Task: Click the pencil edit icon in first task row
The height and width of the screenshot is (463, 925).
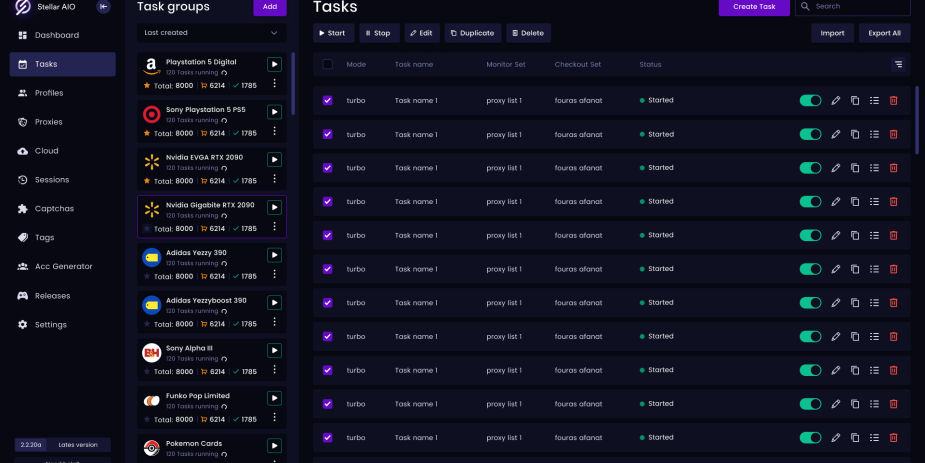Action: coord(836,100)
